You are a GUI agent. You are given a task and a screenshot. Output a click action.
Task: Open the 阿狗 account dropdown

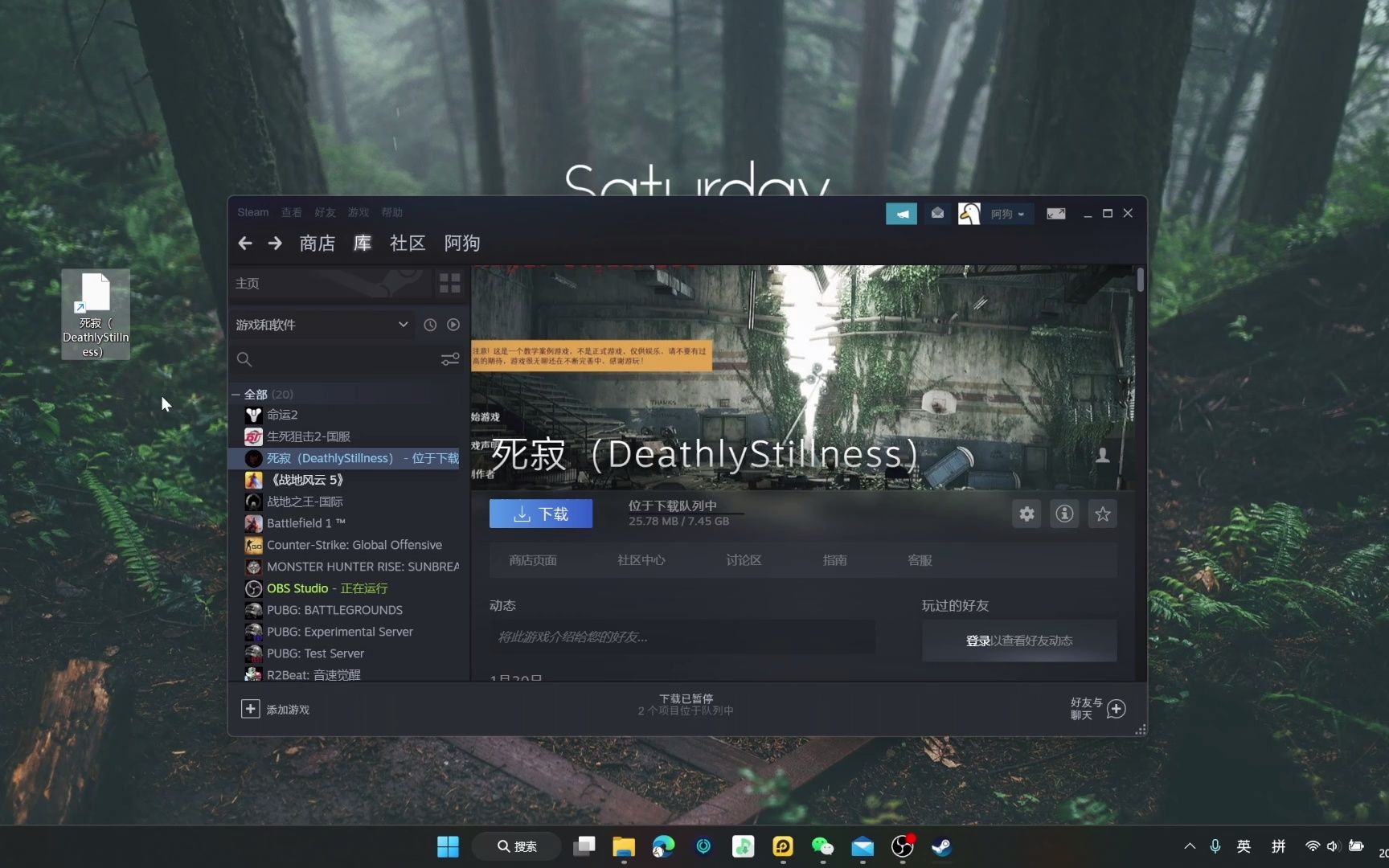point(1007,214)
